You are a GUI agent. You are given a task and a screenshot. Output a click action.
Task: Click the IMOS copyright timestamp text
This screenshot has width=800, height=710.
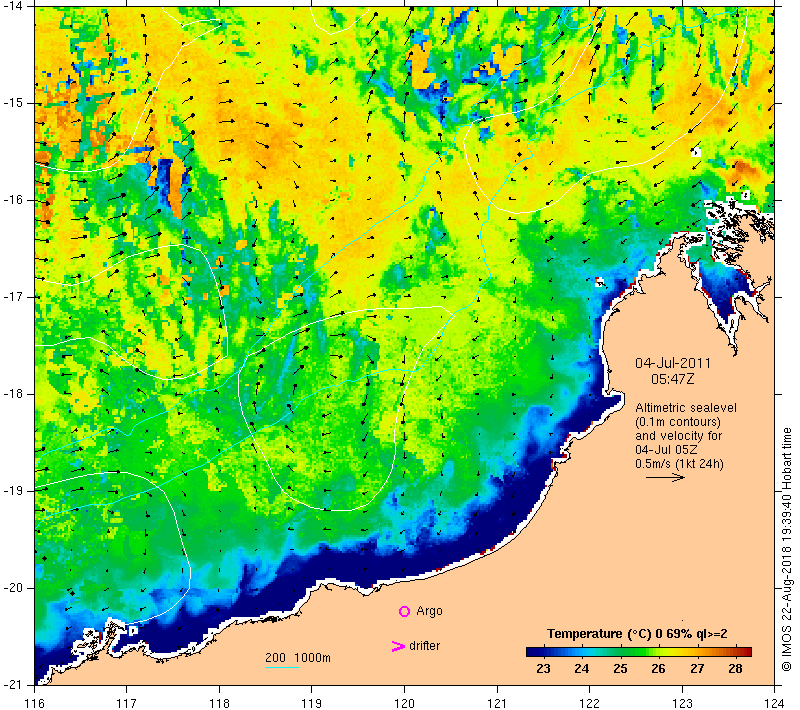point(786,549)
